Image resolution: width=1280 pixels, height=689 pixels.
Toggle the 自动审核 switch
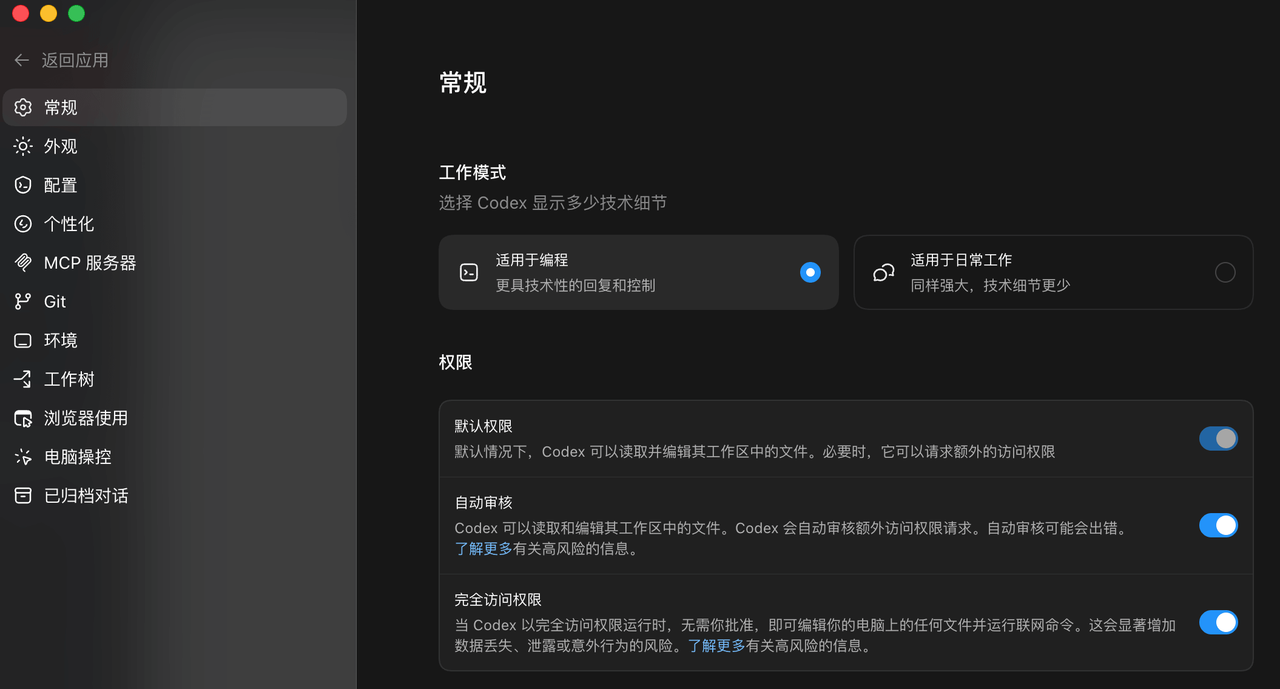coord(1218,525)
